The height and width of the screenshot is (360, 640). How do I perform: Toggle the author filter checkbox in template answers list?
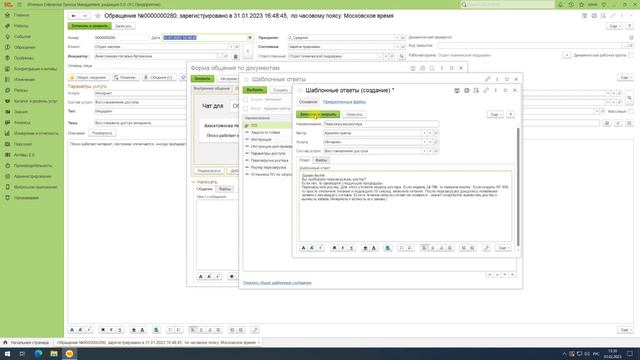pos(246,109)
